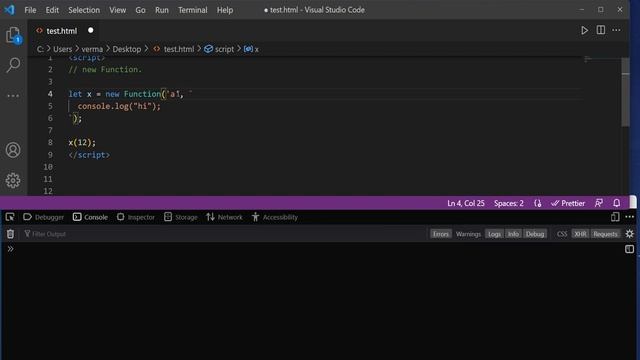
Task: Show additional views ellipsis in activity bar
Action: 13,96
